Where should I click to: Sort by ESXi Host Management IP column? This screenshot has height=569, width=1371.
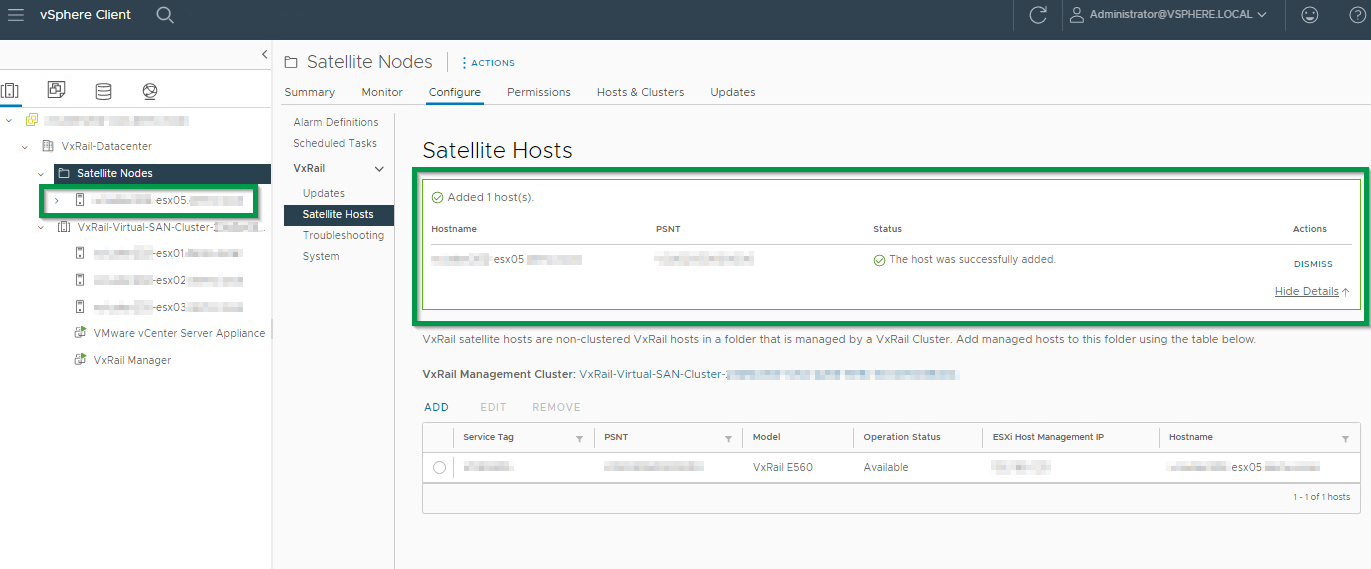tap(1048, 437)
